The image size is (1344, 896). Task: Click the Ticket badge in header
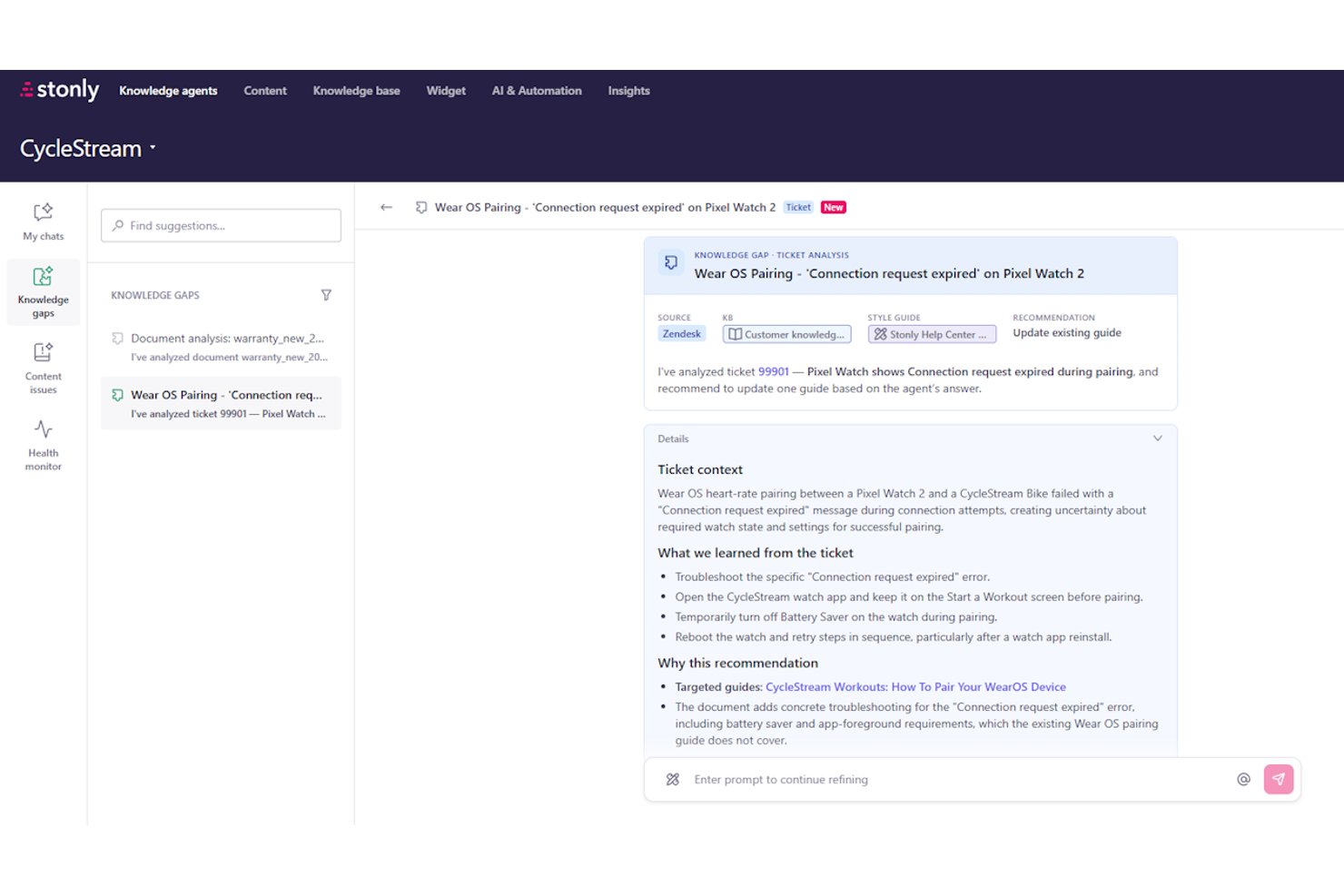tap(798, 207)
